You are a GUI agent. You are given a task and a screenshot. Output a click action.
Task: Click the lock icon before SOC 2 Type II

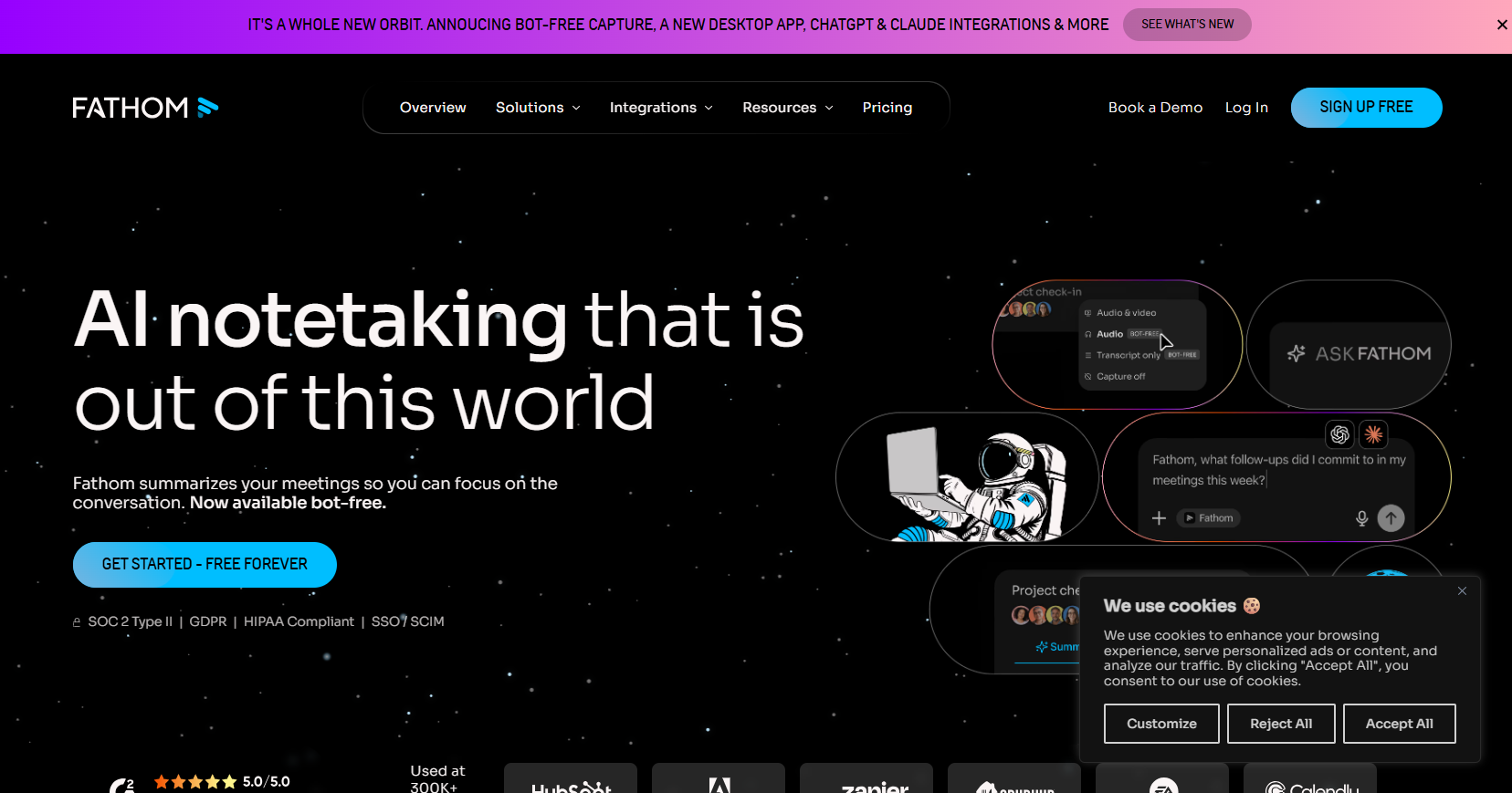[77, 622]
